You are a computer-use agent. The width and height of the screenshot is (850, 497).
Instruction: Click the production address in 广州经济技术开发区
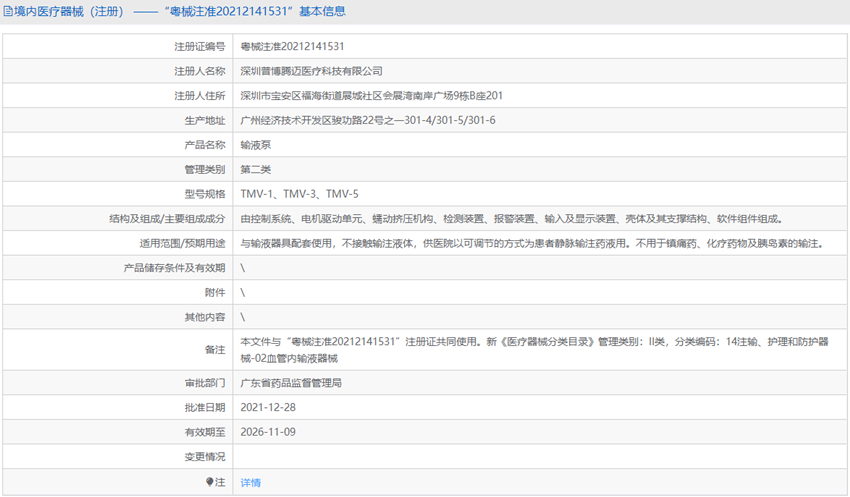(x=368, y=120)
